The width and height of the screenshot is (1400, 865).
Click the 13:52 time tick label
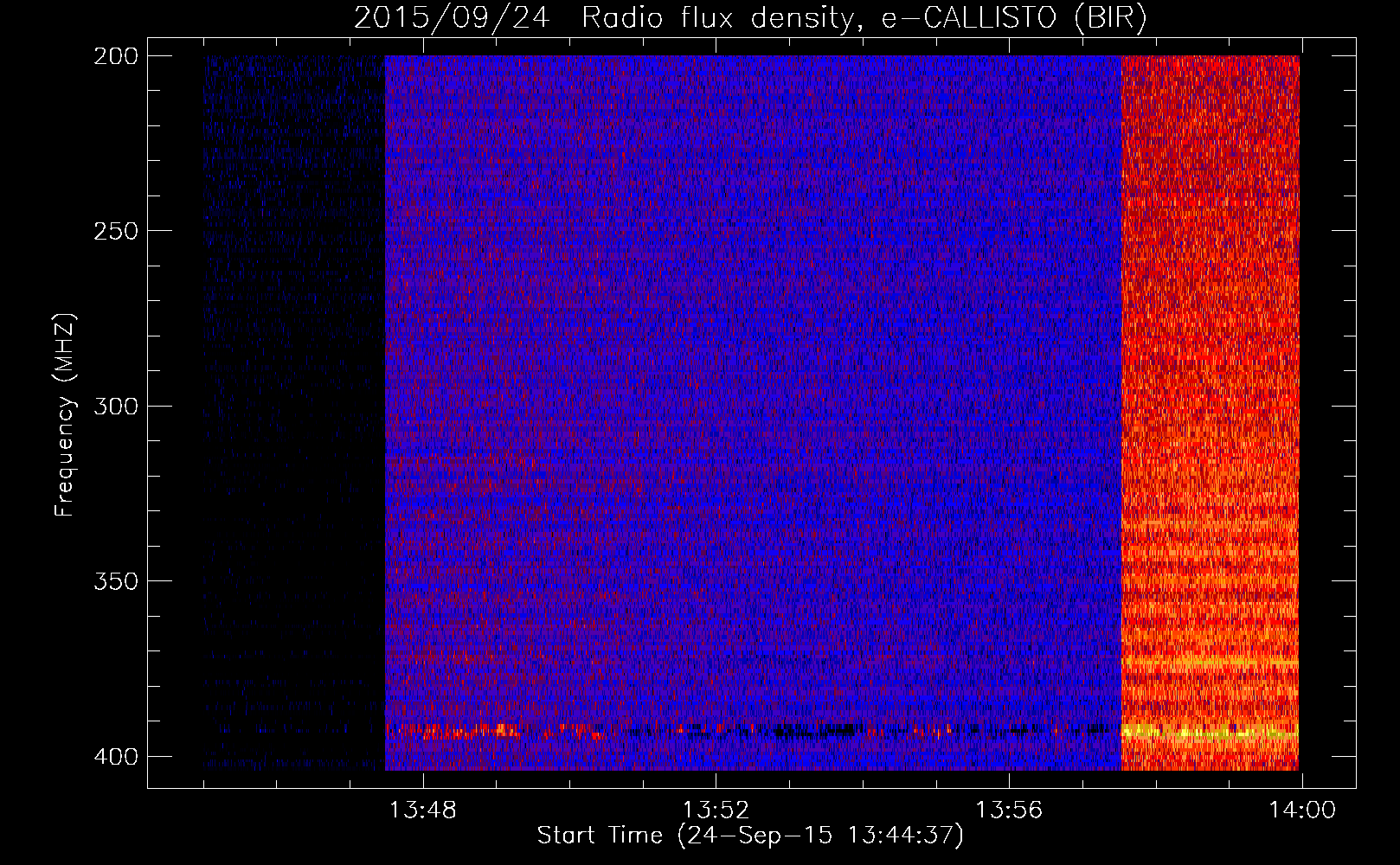click(x=716, y=811)
